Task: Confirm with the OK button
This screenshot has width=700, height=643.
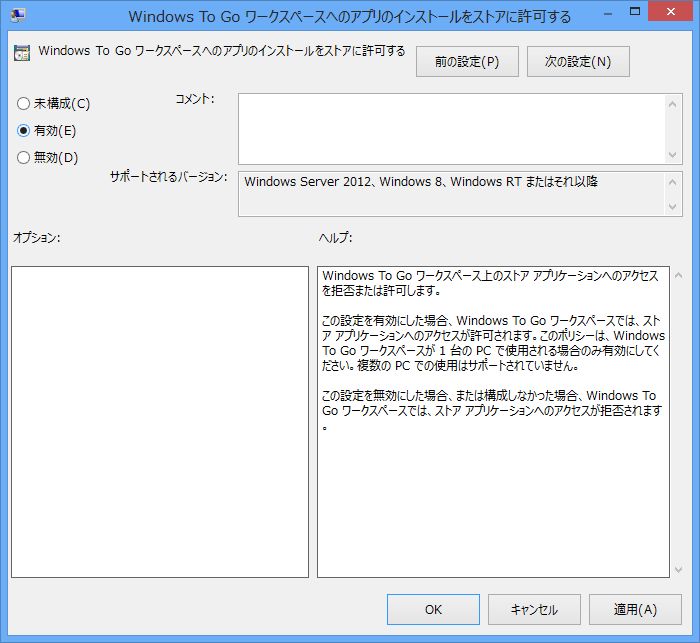Action: 433,610
